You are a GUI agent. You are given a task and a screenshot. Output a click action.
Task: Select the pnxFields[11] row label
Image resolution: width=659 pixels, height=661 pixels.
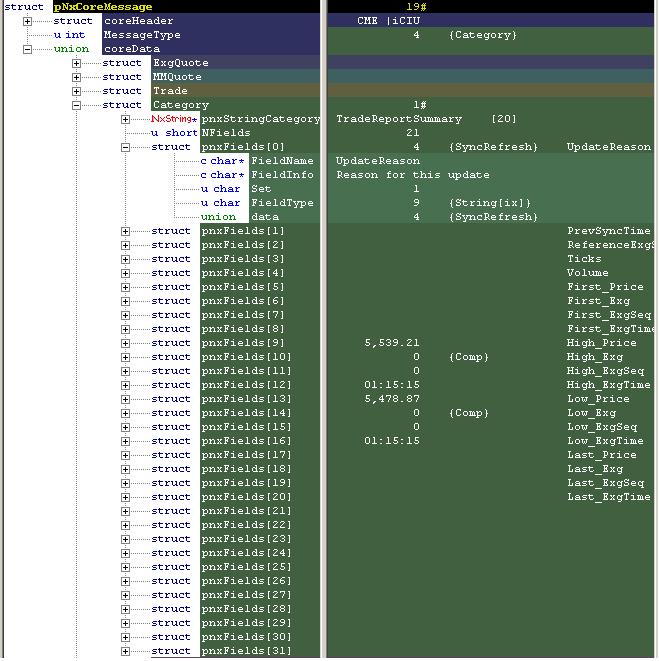click(246, 371)
